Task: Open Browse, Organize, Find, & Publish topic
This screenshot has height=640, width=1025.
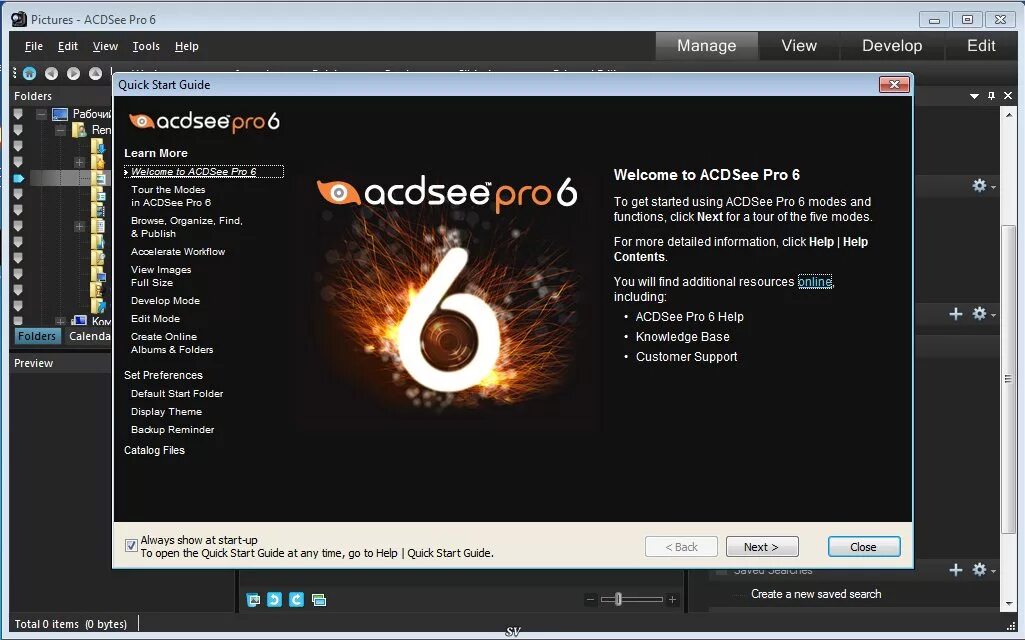Action: tap(187, 227)
